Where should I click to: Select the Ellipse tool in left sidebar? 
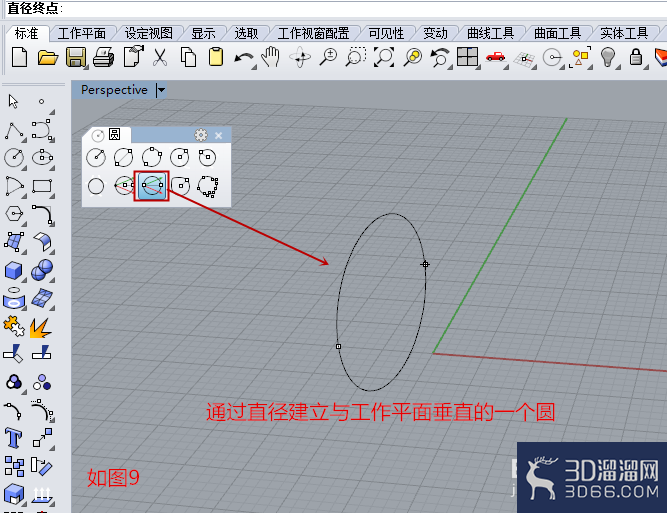43,157
